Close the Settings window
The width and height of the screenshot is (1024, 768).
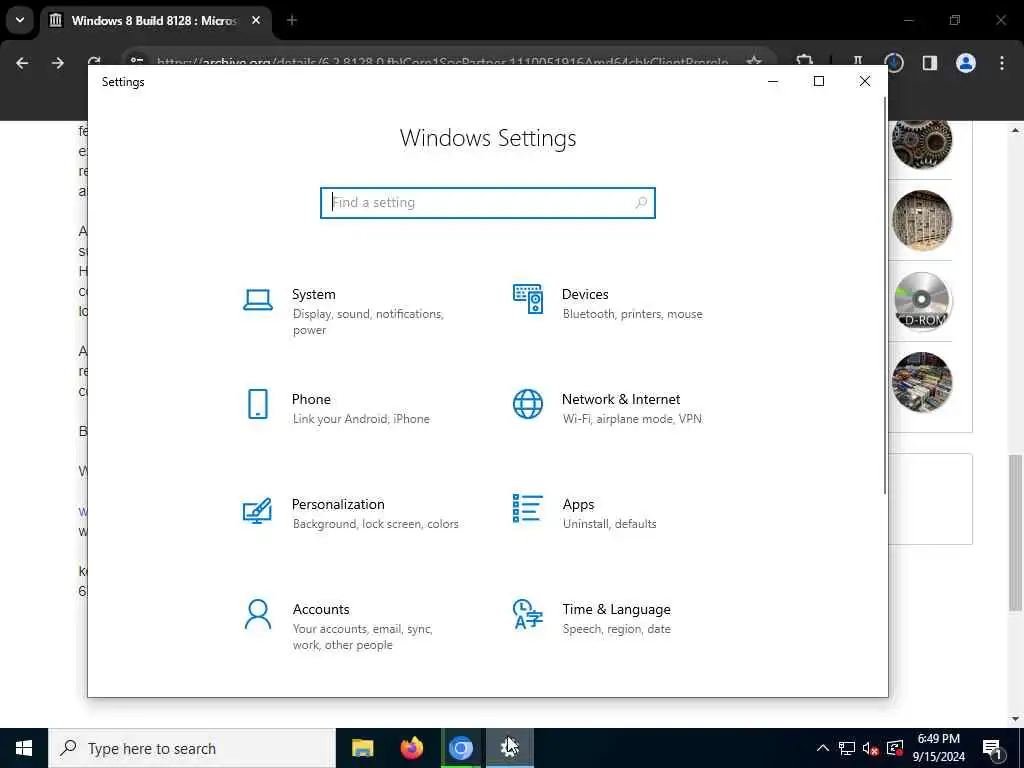point(865,81)
